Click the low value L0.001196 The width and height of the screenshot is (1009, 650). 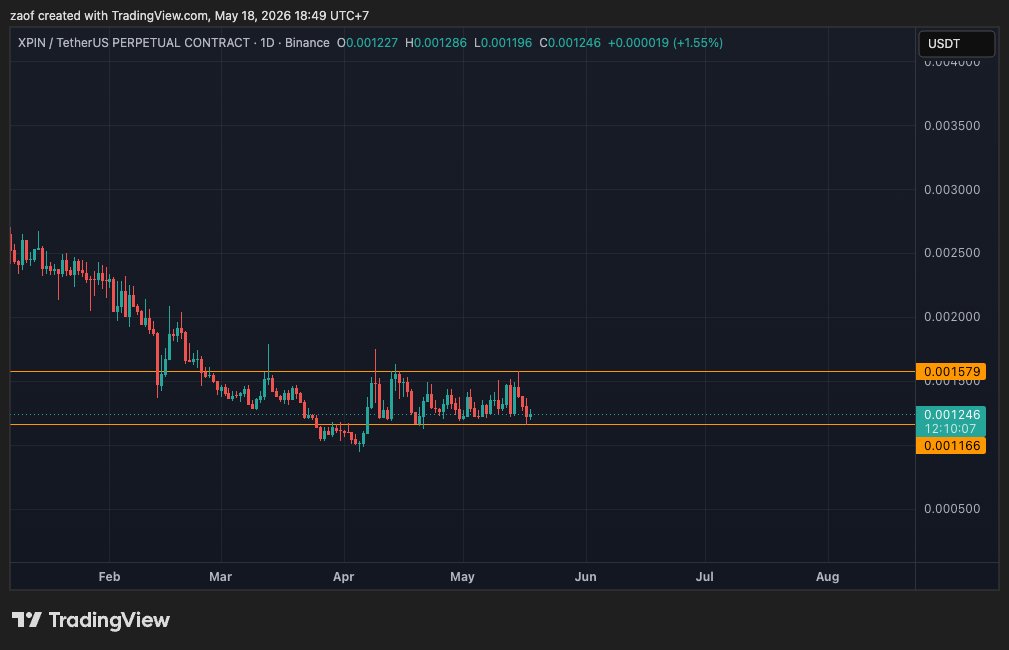[503, 43]
